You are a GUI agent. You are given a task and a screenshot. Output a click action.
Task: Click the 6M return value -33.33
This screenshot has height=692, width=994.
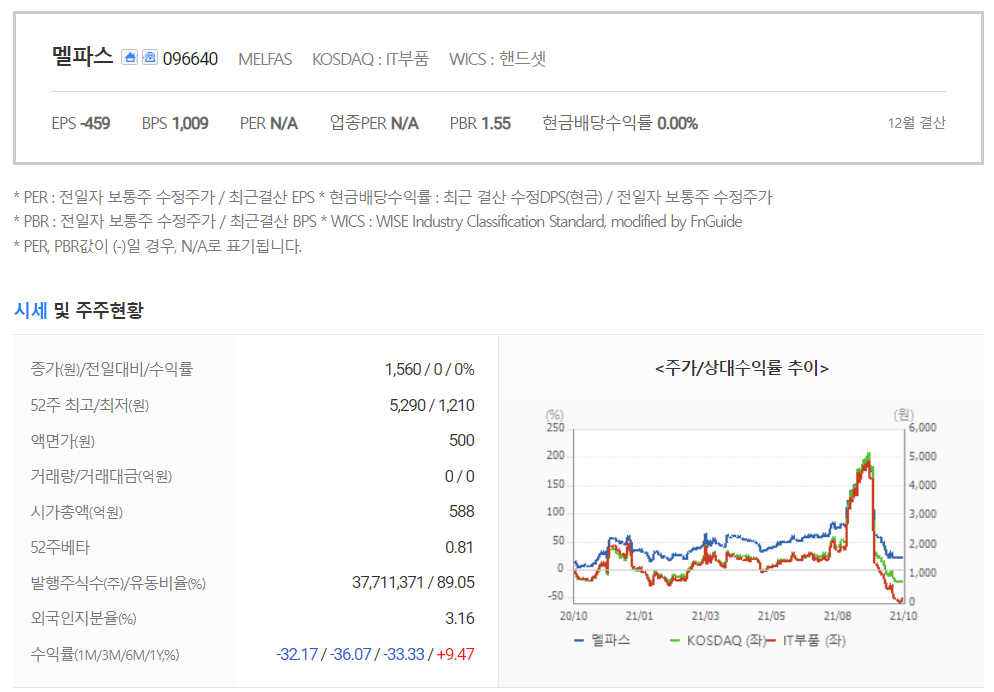click(x=403, y=654)
